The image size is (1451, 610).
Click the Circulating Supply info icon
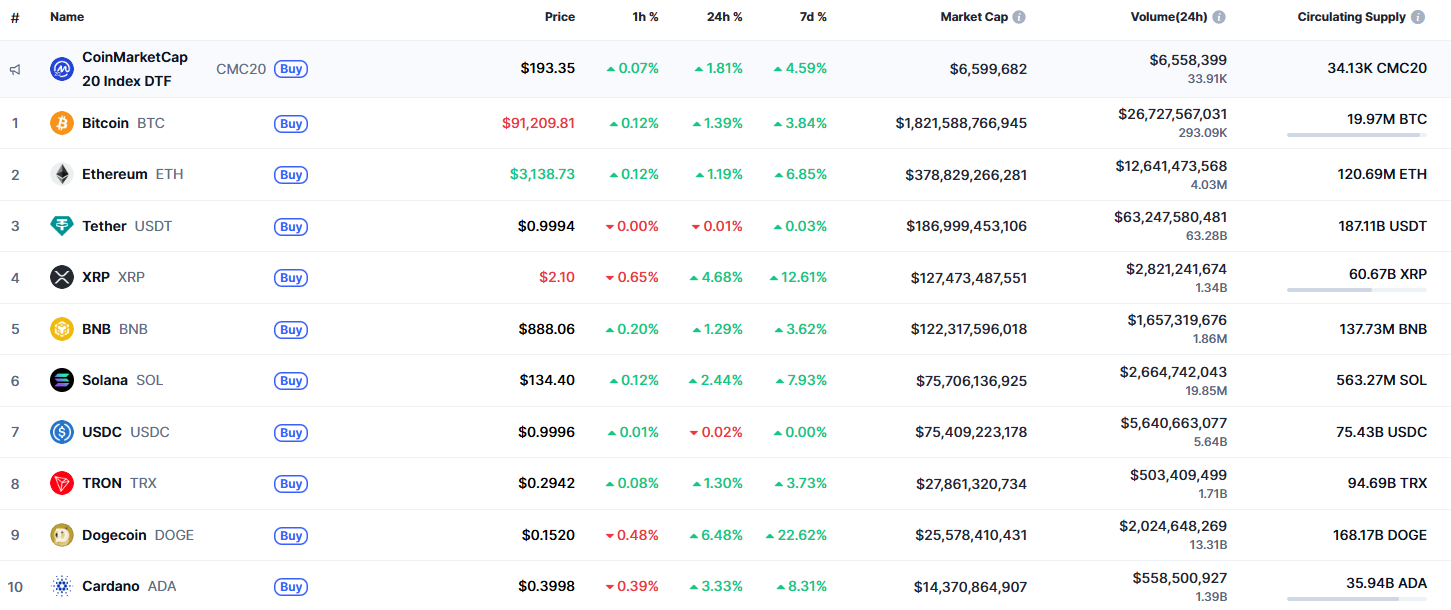[x=1417, y=17]
